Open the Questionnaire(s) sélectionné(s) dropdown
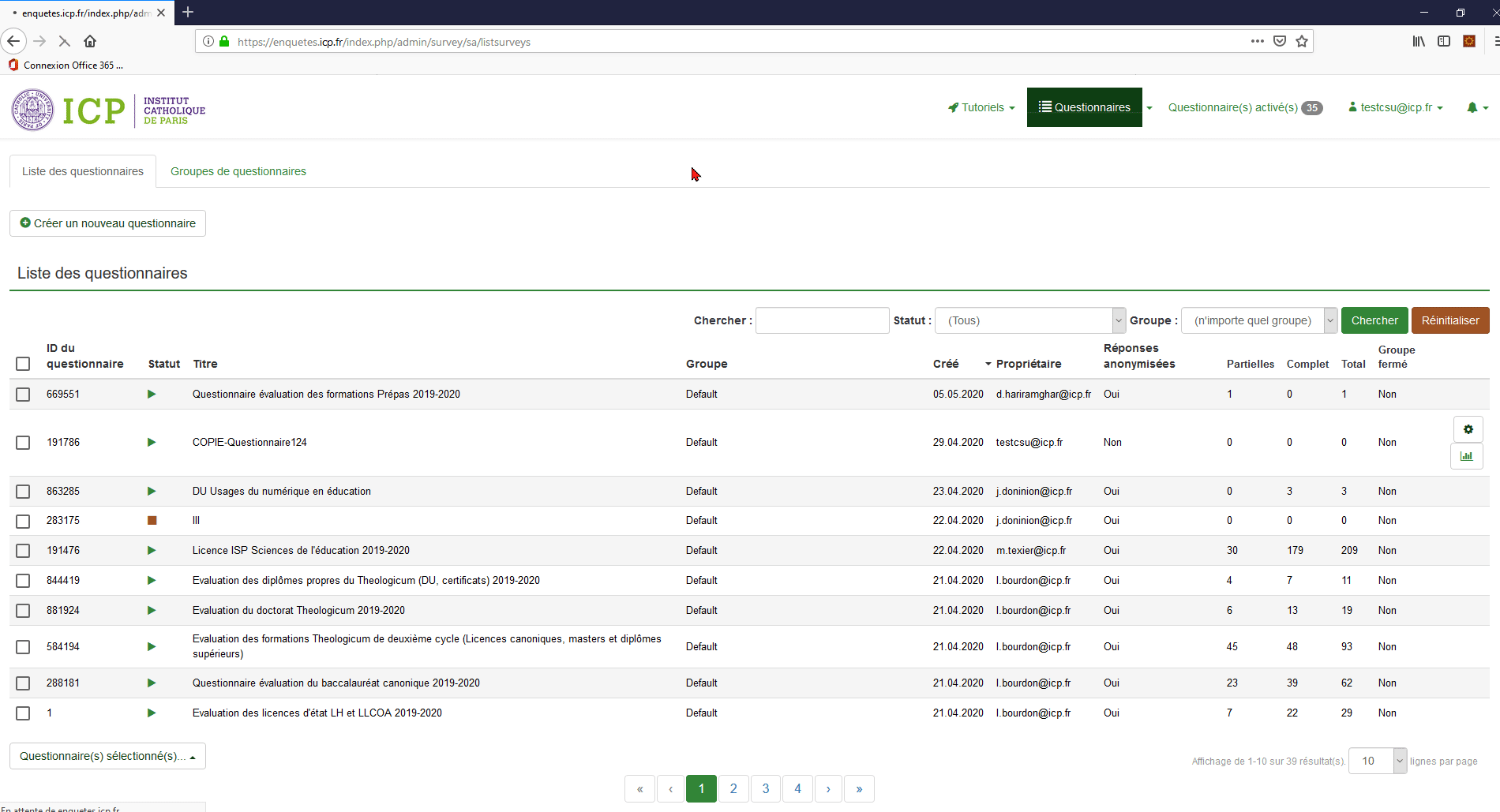1500x812 pixels. coord(107,756)
